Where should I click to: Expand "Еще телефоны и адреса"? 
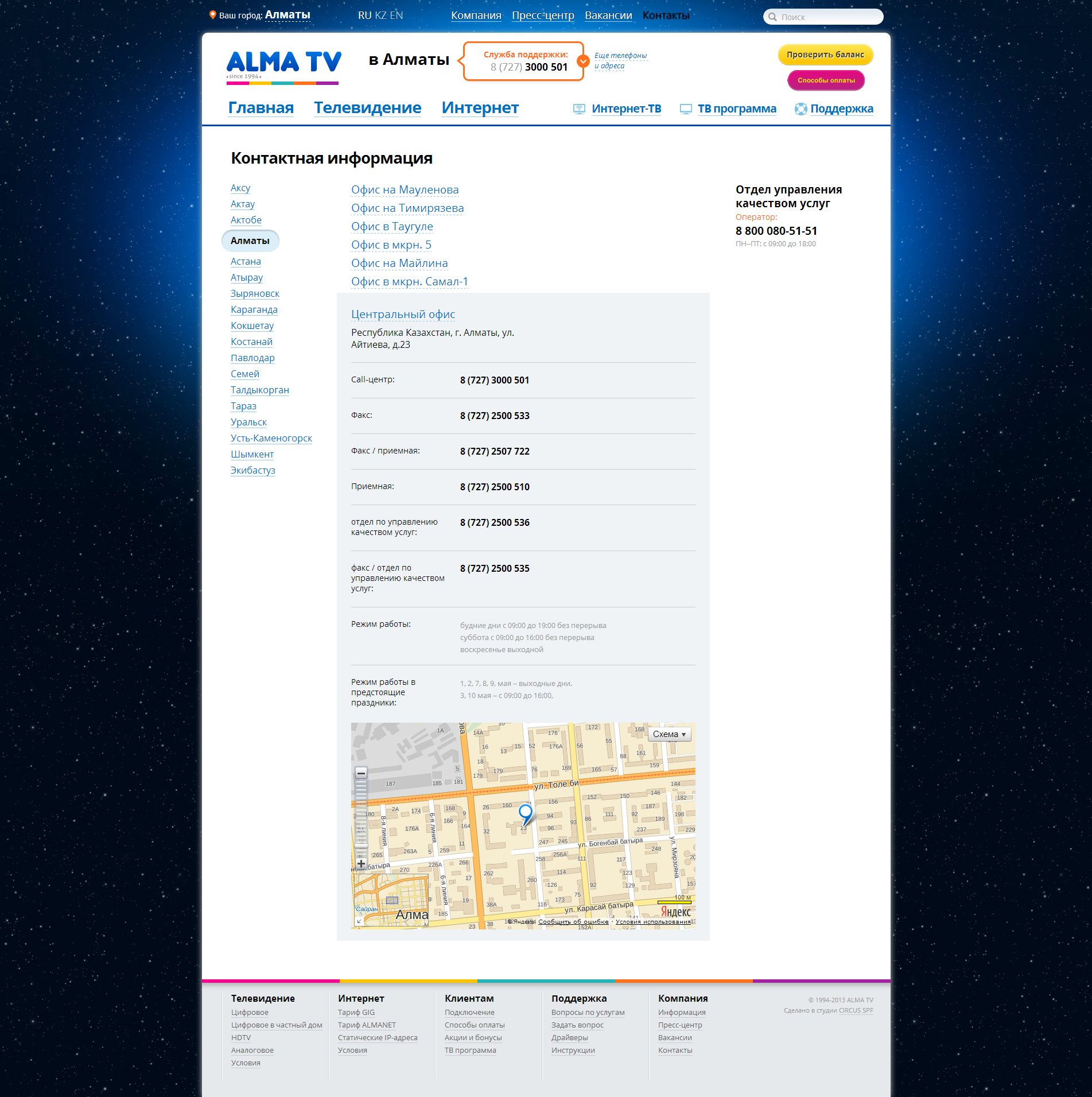pyautogui.click(x=620, y=61)
